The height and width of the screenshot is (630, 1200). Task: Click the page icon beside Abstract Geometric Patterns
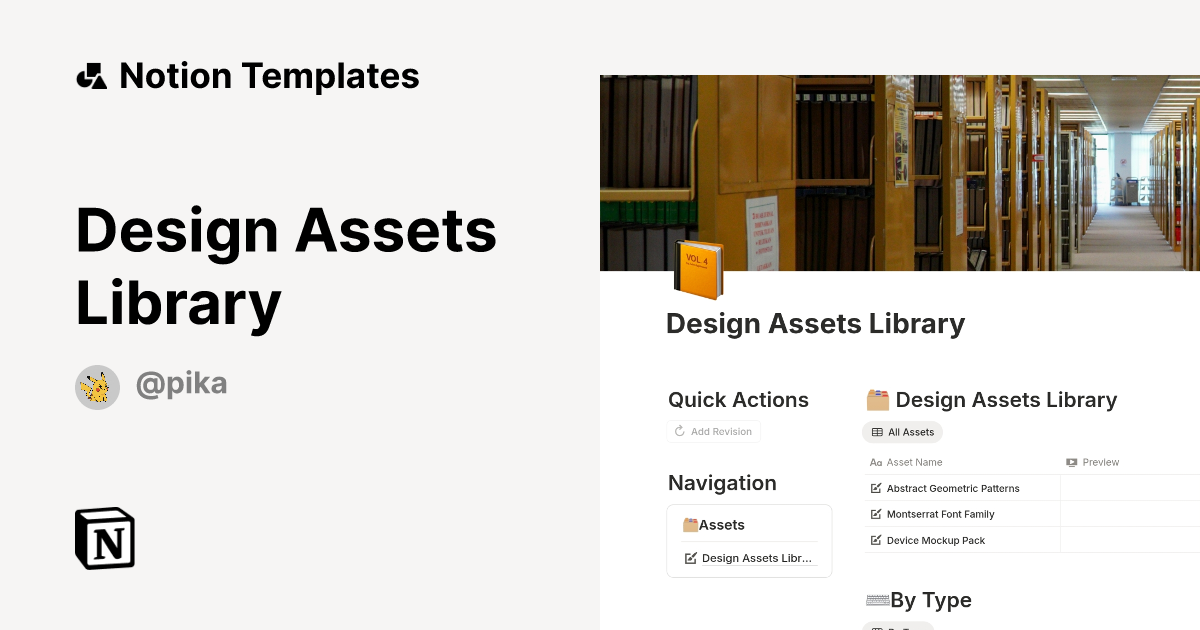(x=875, y=488)
